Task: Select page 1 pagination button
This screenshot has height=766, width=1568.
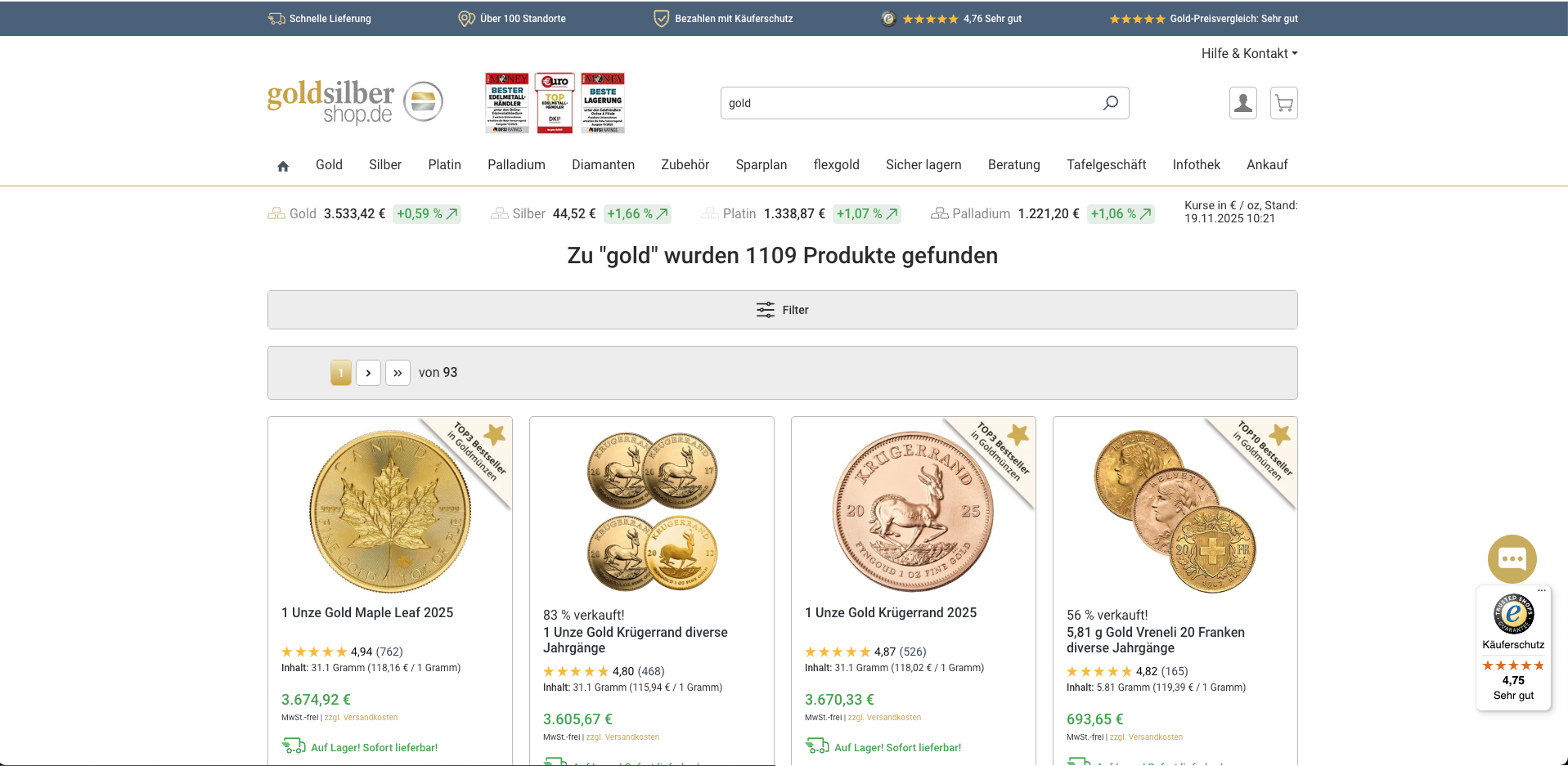Action: [341, 373]
